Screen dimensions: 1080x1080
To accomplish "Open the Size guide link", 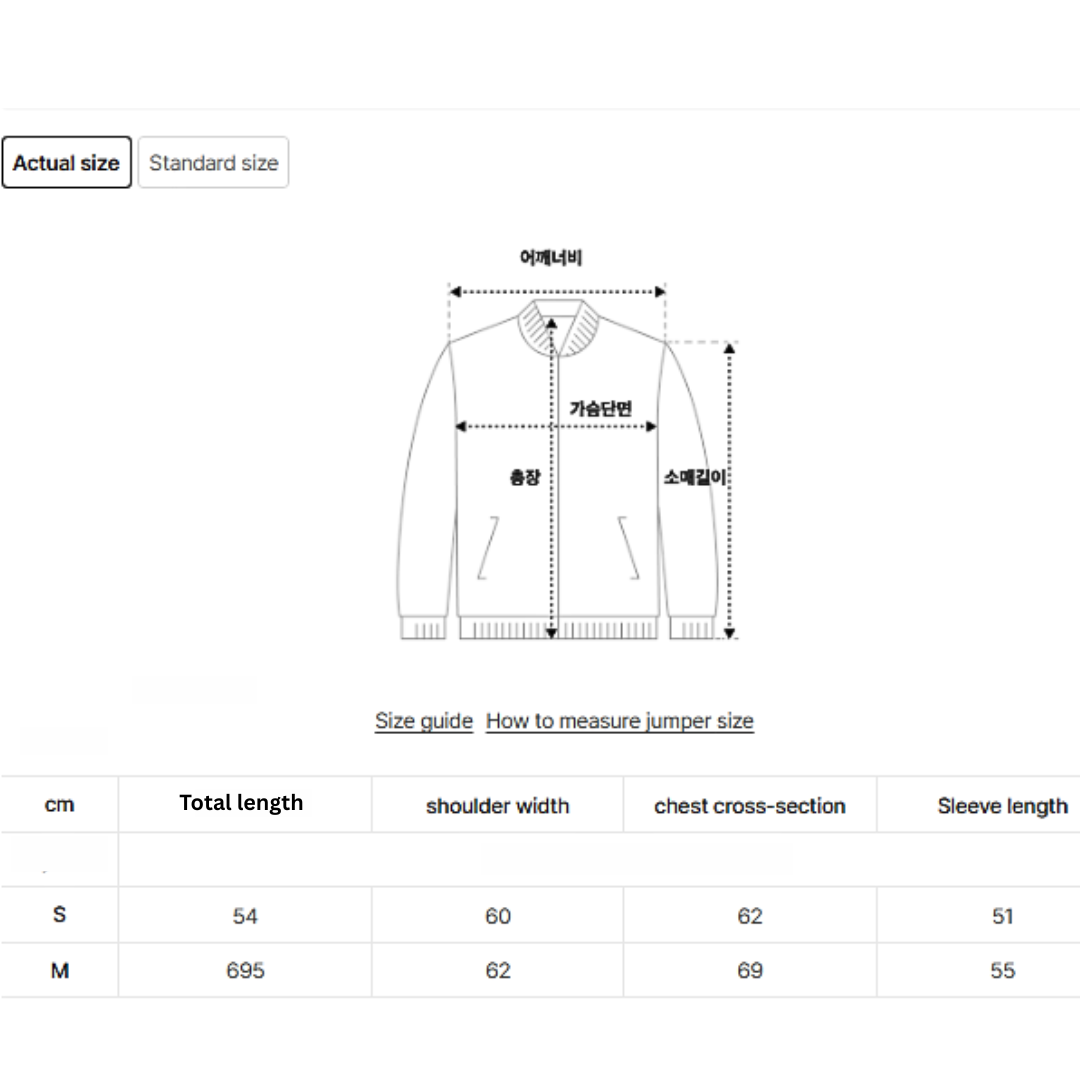I will click(x=423, y=721).
